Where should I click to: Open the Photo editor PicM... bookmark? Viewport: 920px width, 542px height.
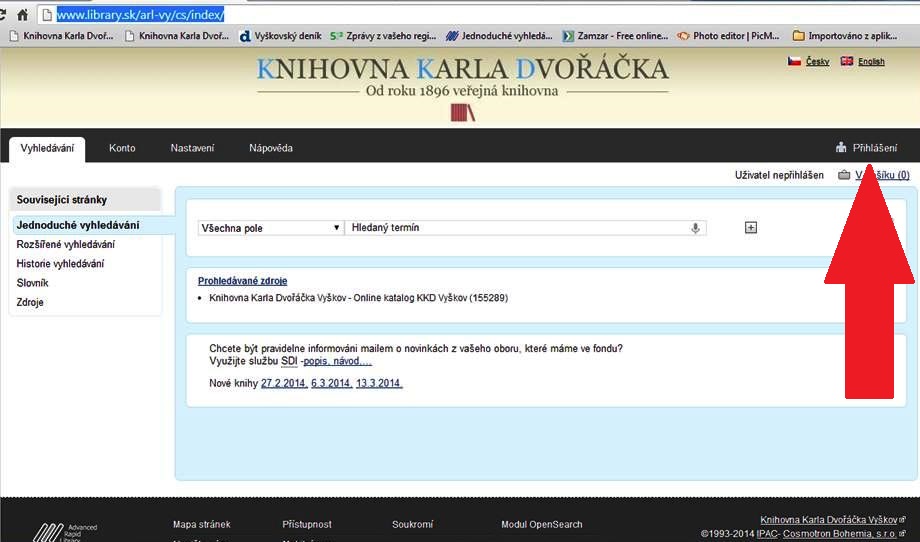point(728,36)
